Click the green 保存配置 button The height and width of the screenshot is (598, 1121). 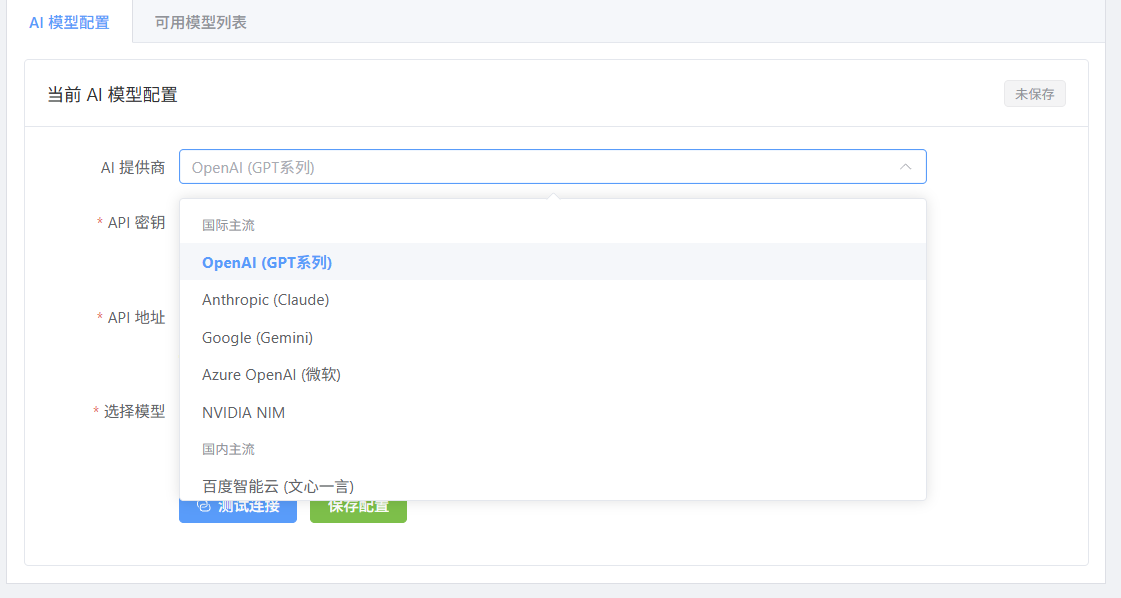[x=358, y=508]
